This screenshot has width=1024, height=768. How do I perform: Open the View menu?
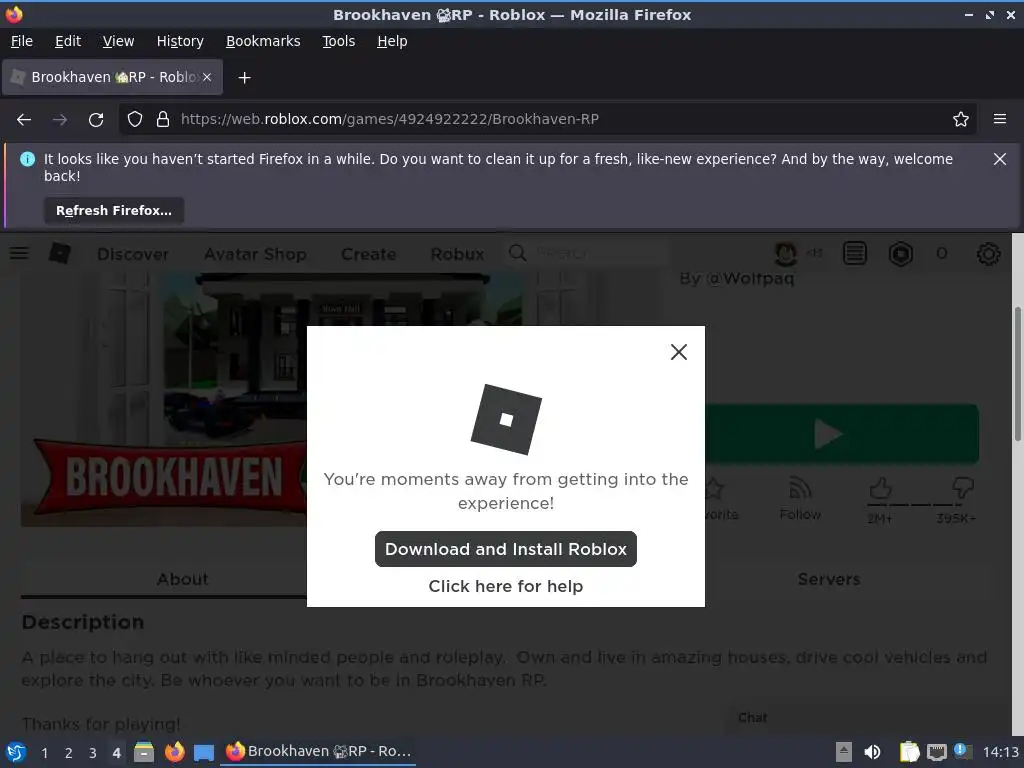(x=118, y=41)
